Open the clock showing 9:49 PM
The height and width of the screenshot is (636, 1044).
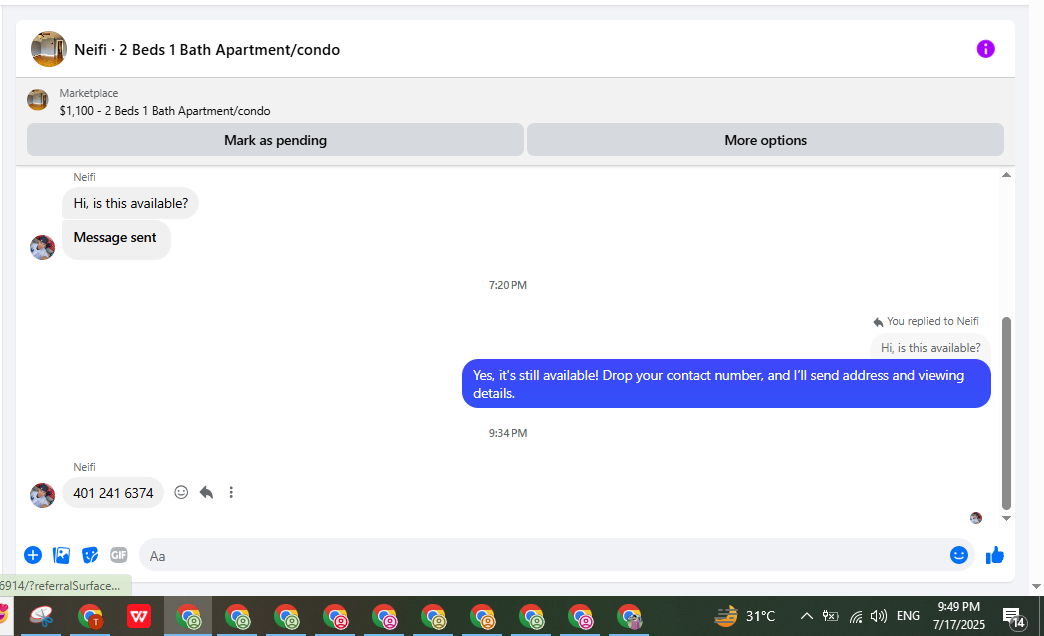tap(959, 615)
